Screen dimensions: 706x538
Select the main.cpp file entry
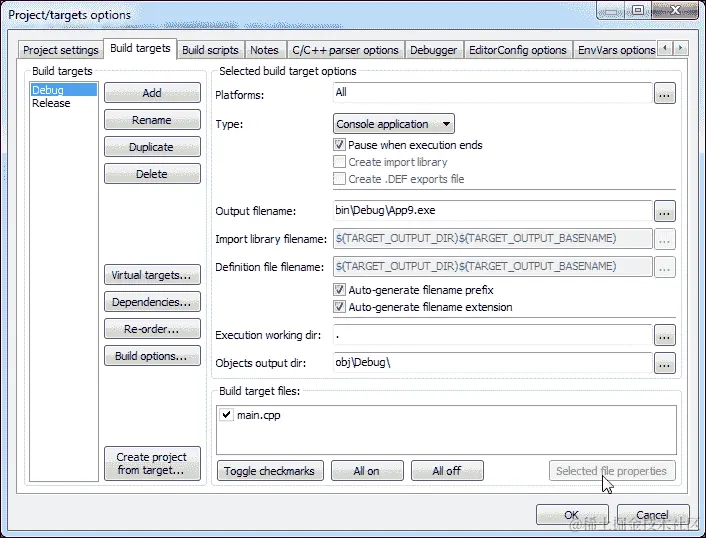click(258, 415)
